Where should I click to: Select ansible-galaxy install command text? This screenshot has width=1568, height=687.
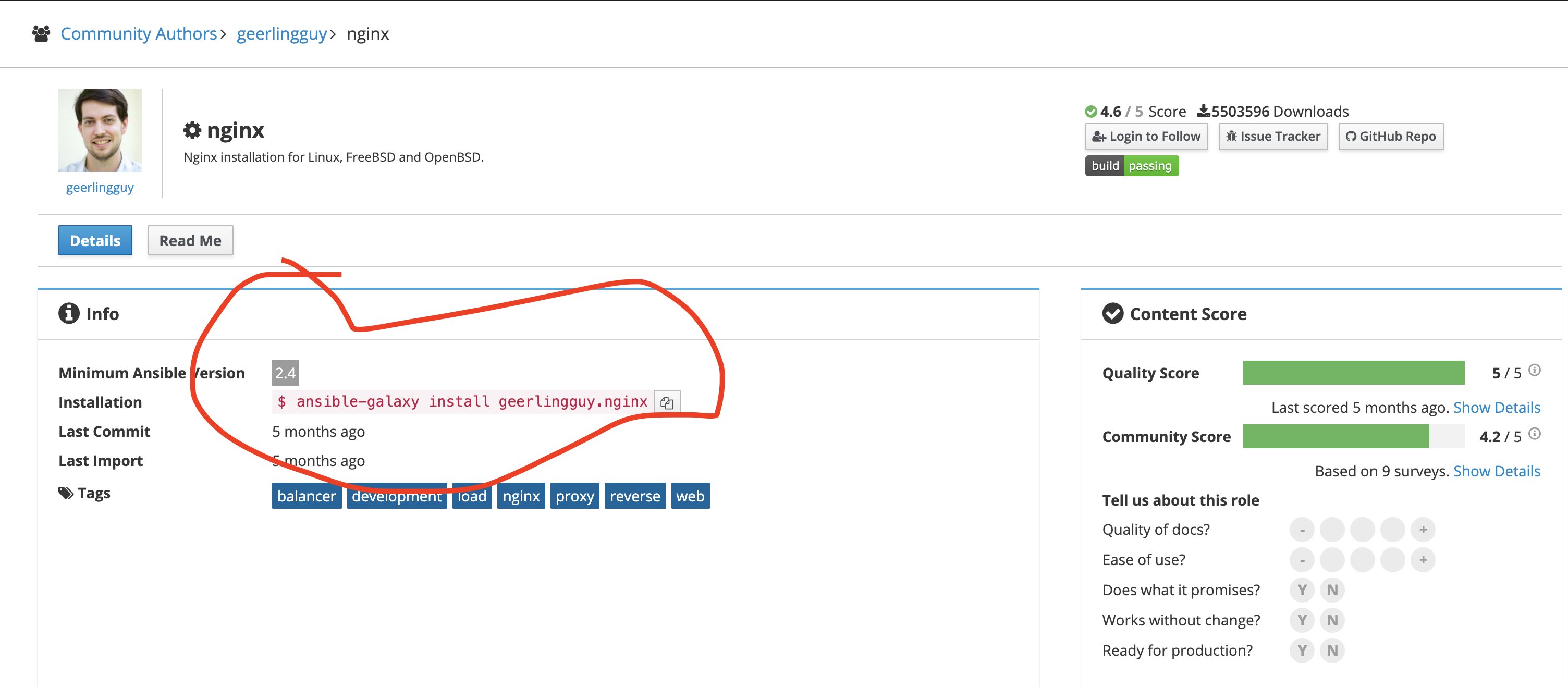[x=462, y=401]
